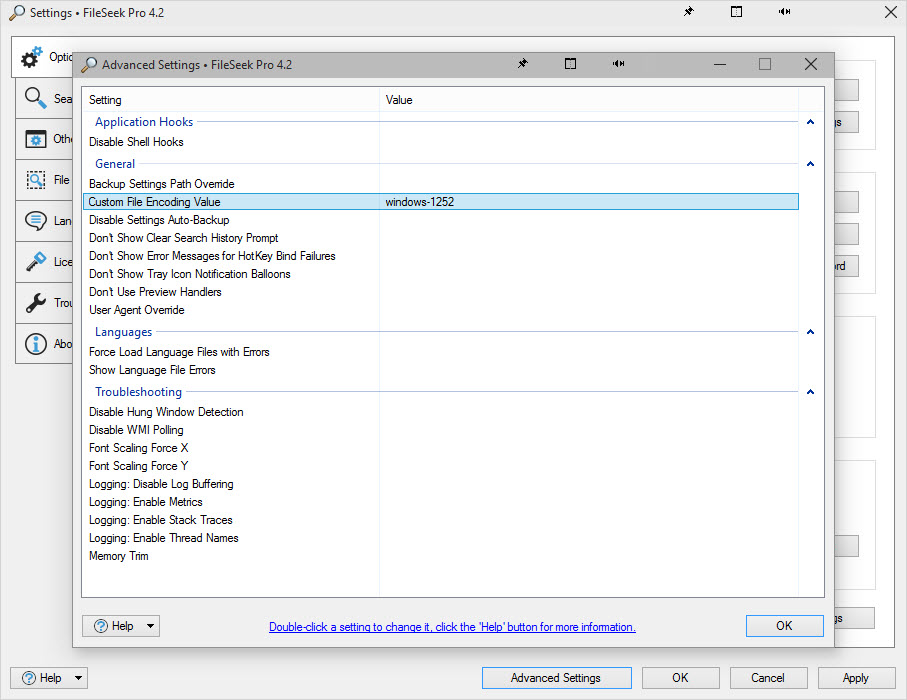
Task: Click the gears icon of the Options tab
Action: 32,57
